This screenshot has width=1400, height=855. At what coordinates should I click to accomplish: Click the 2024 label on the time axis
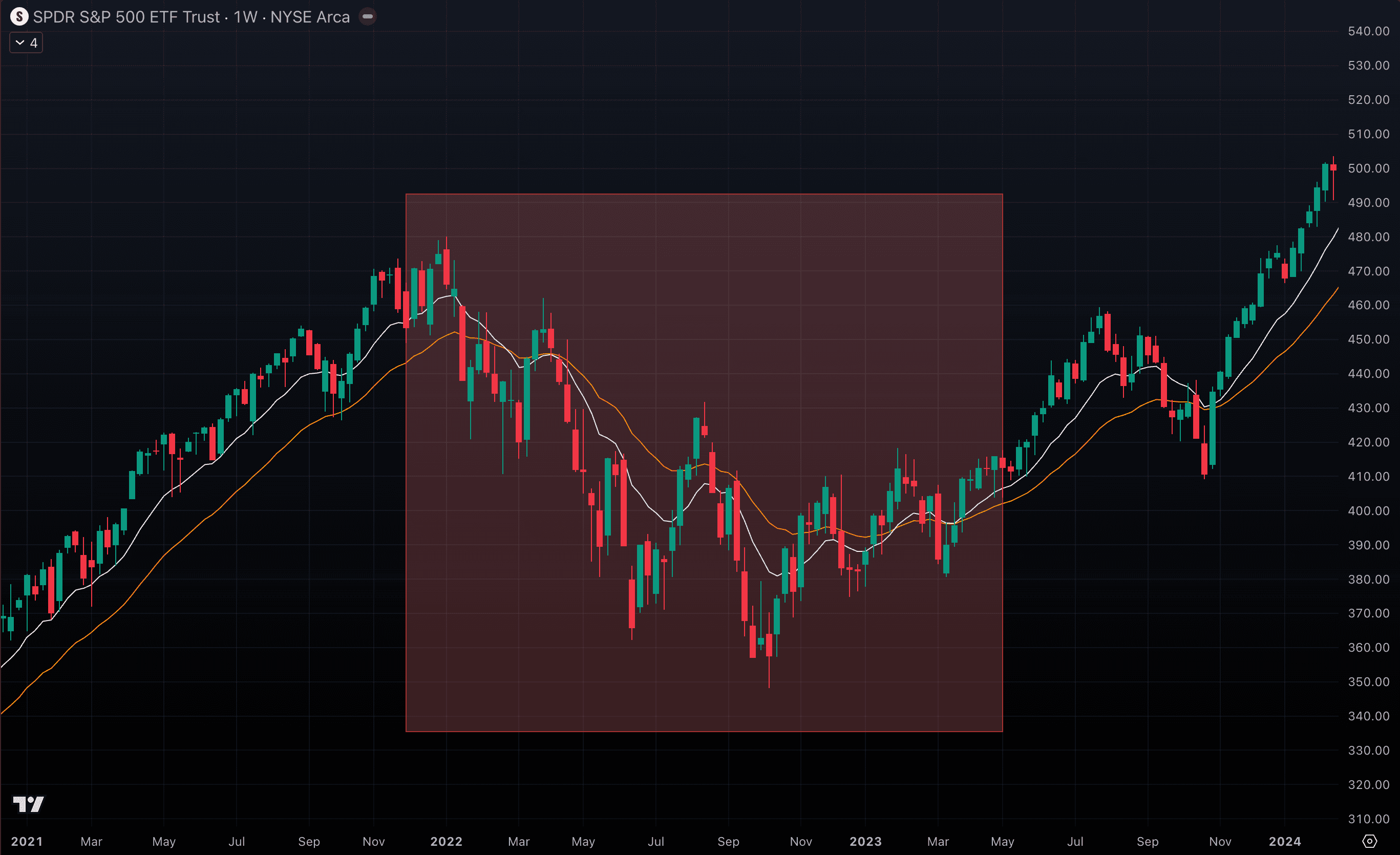coord(1285,841)
